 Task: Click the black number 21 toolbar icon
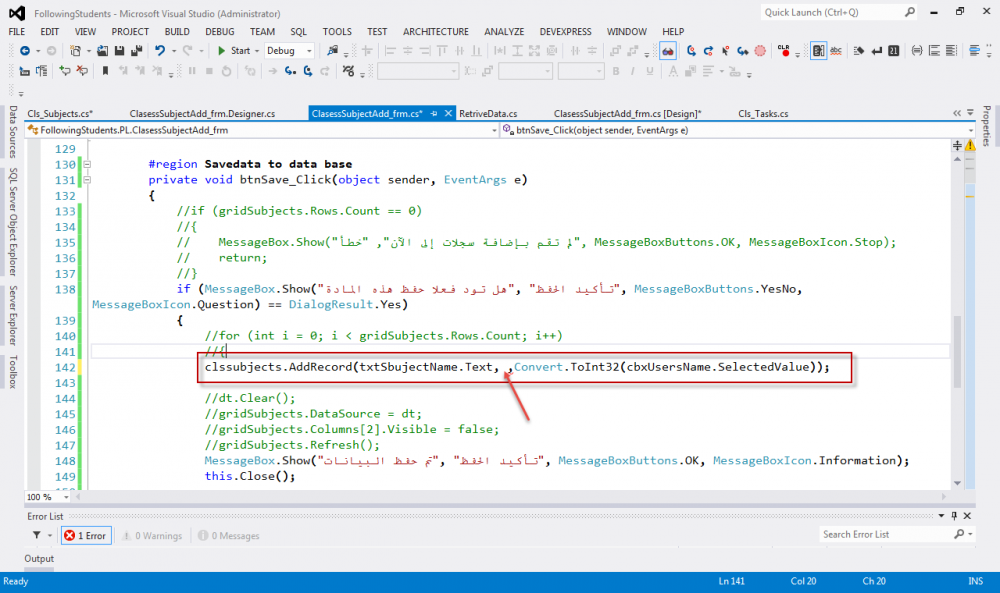pyautogui.click(x=893, y=50)
